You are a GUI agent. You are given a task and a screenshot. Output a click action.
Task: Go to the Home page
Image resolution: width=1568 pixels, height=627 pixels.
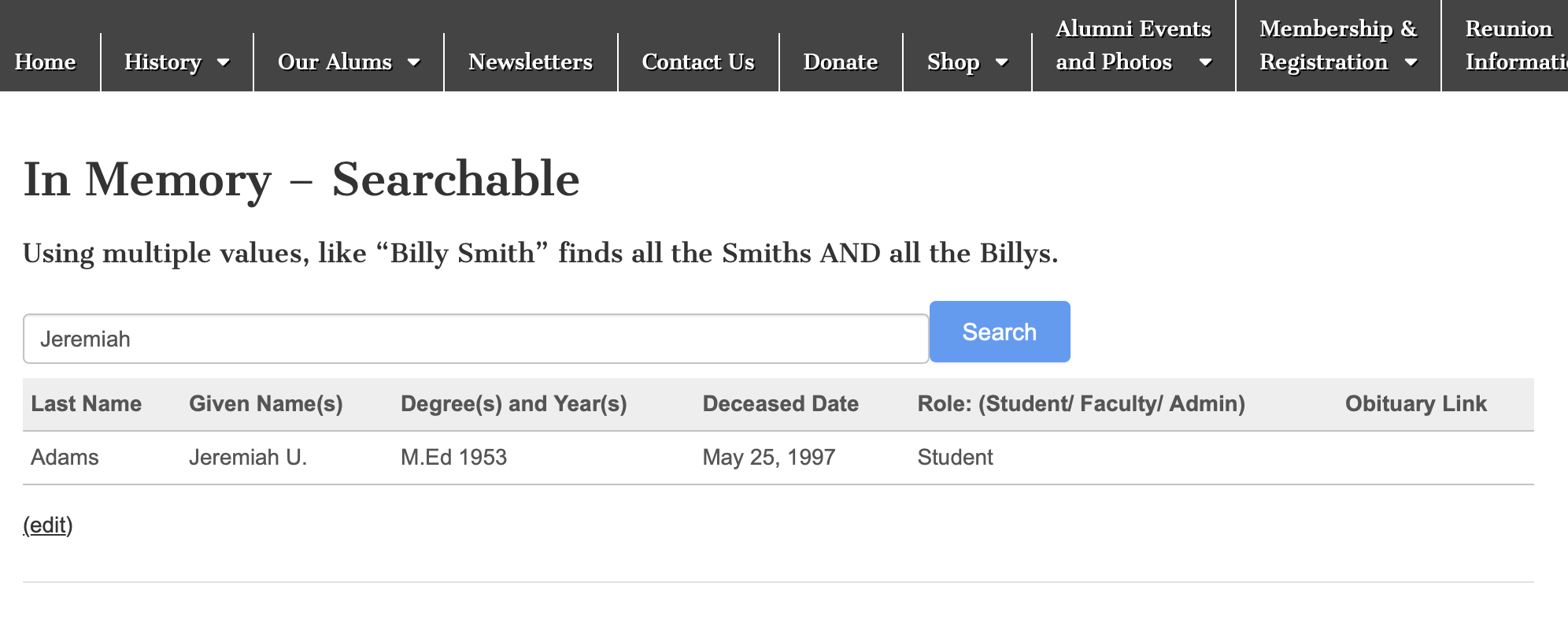[x=46, y=62]
